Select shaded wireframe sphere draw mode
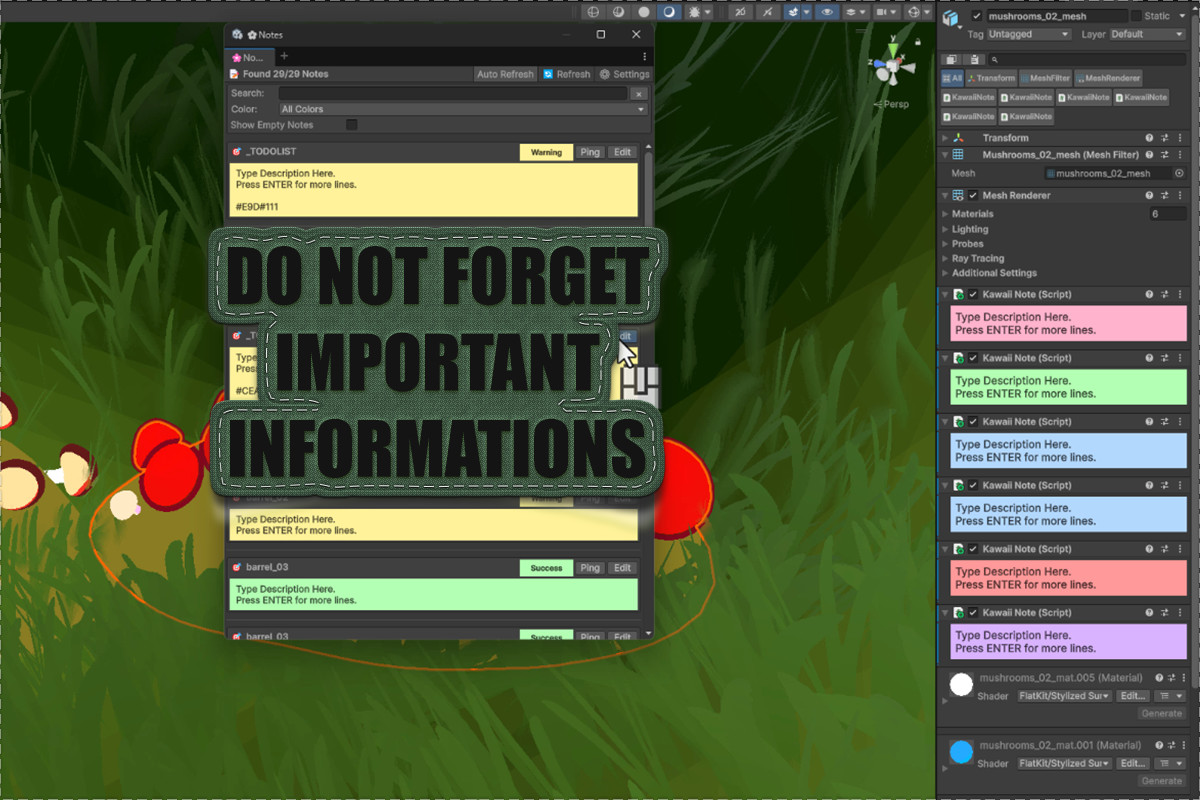Viewport: 1200px width, 800px height. pos(619,12)
